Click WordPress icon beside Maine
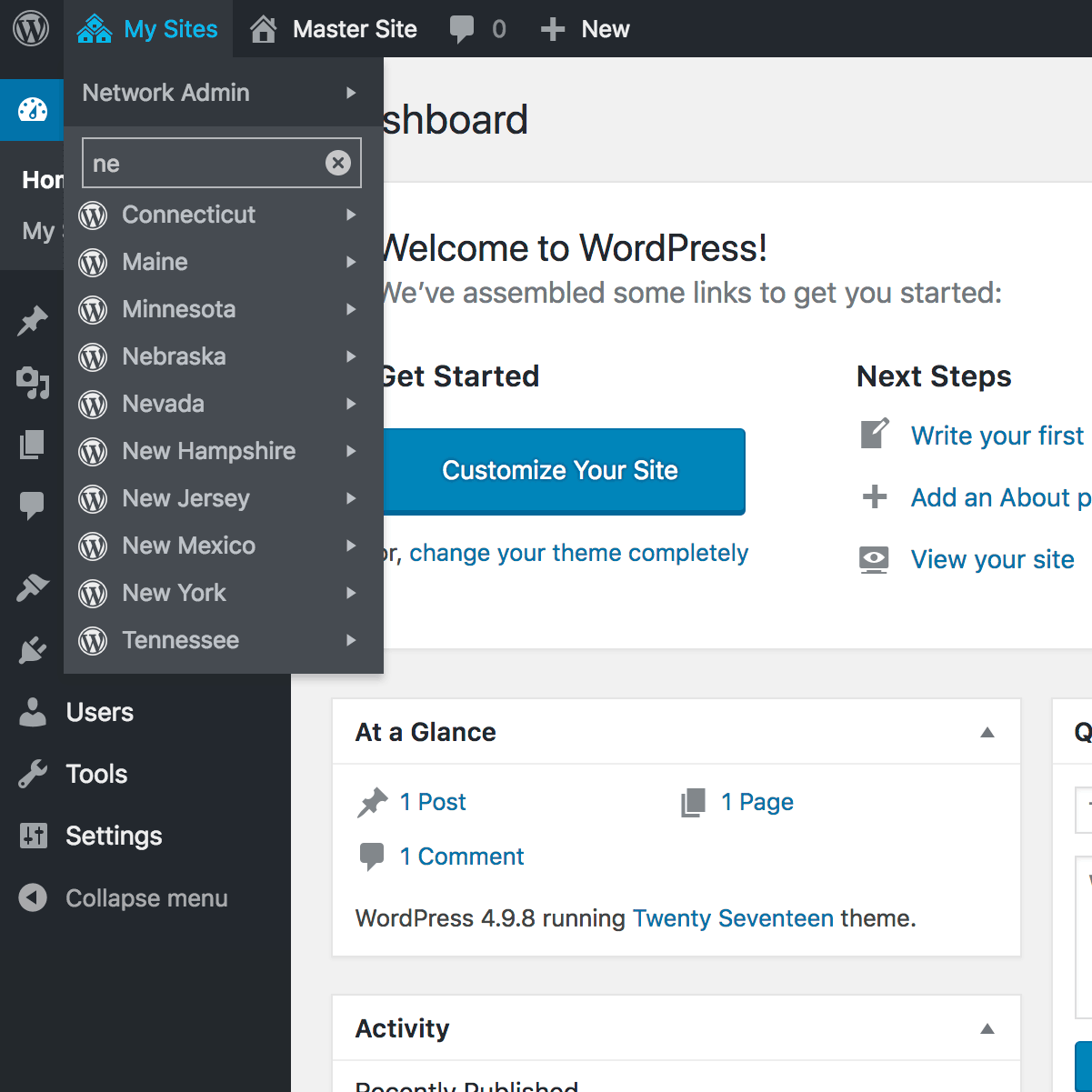The width and height of the screenshot is (1092, 1092). pyautogui.click(x=93, y=263)
